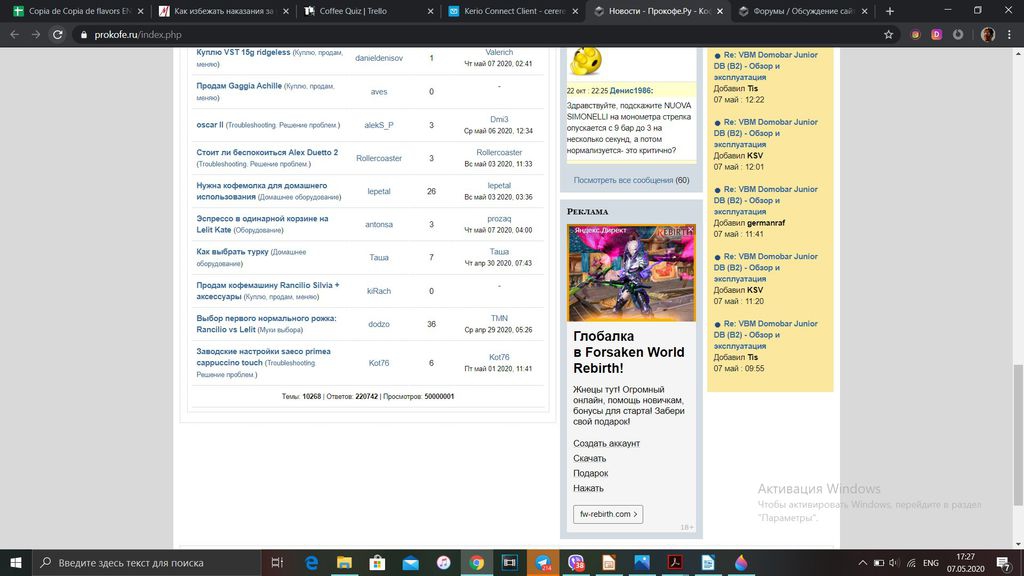Launch Microsoft Edge from the taskbar
Viewport: 1024px width, 576px height.
[311, 563]
